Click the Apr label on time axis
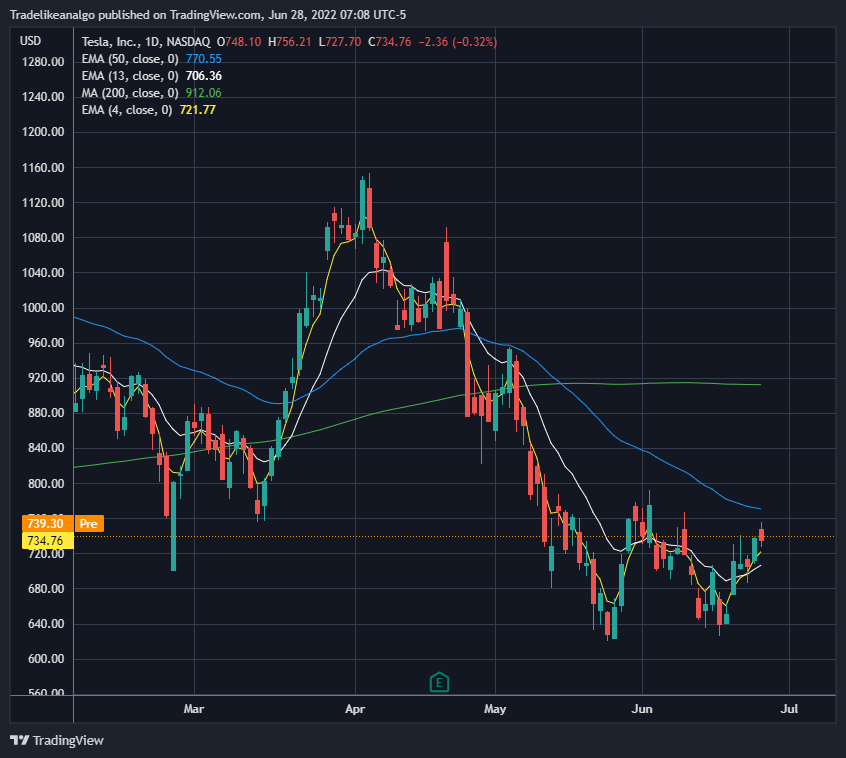846x758 pixels. tap(355, 709)
